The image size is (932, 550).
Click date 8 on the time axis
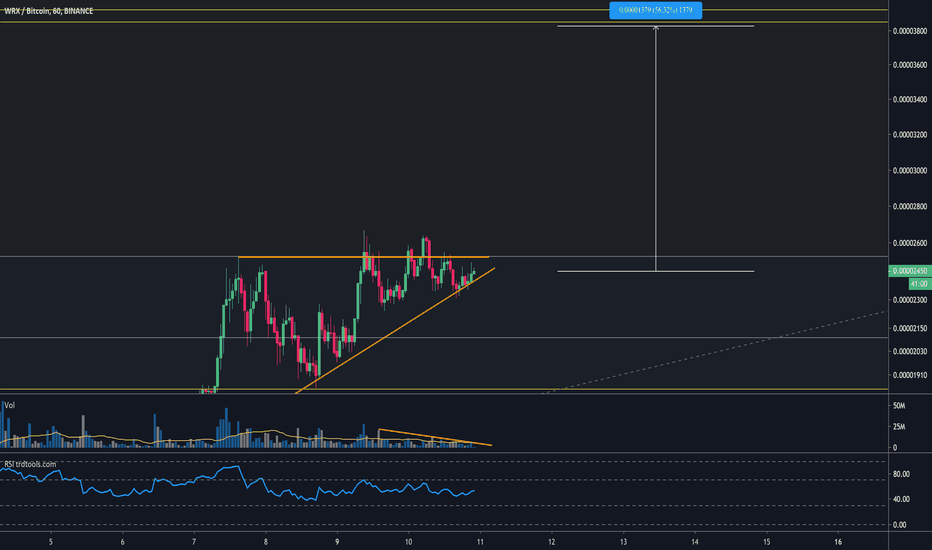coord(266,542)
